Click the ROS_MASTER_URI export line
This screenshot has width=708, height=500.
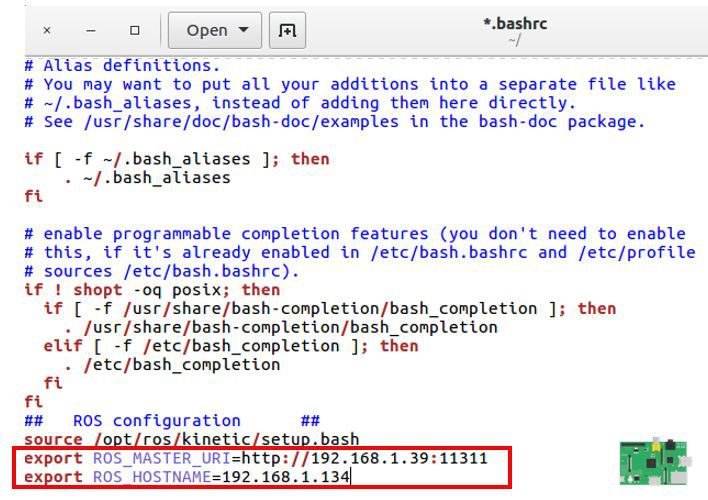click(x=256, y=458)
